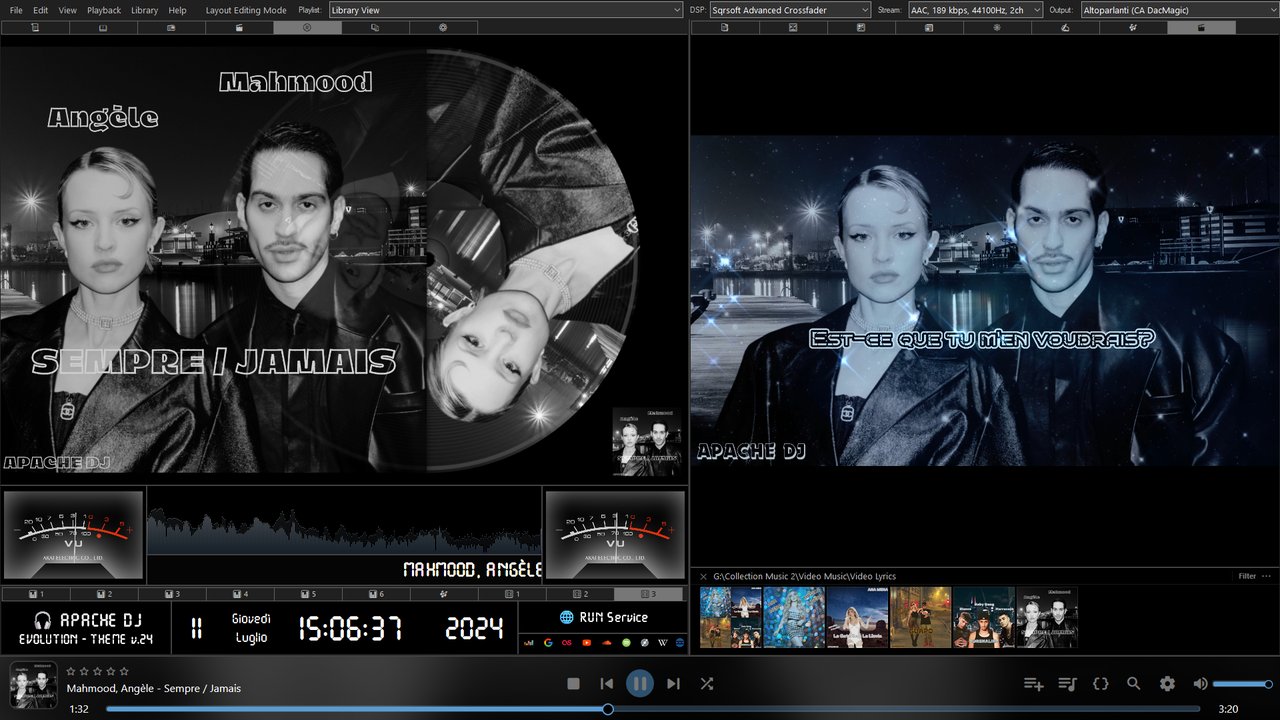Select the first left panel tab icon

35,28
